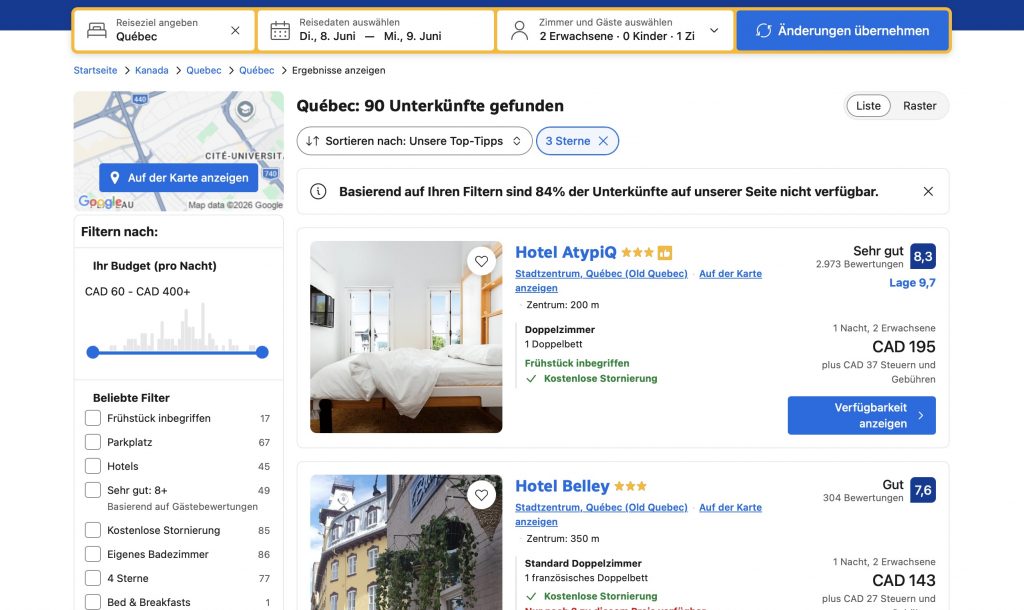Screen dimensions: 1024x610
Task: Click the info icon in availability notice
Action: pos(318,191)
